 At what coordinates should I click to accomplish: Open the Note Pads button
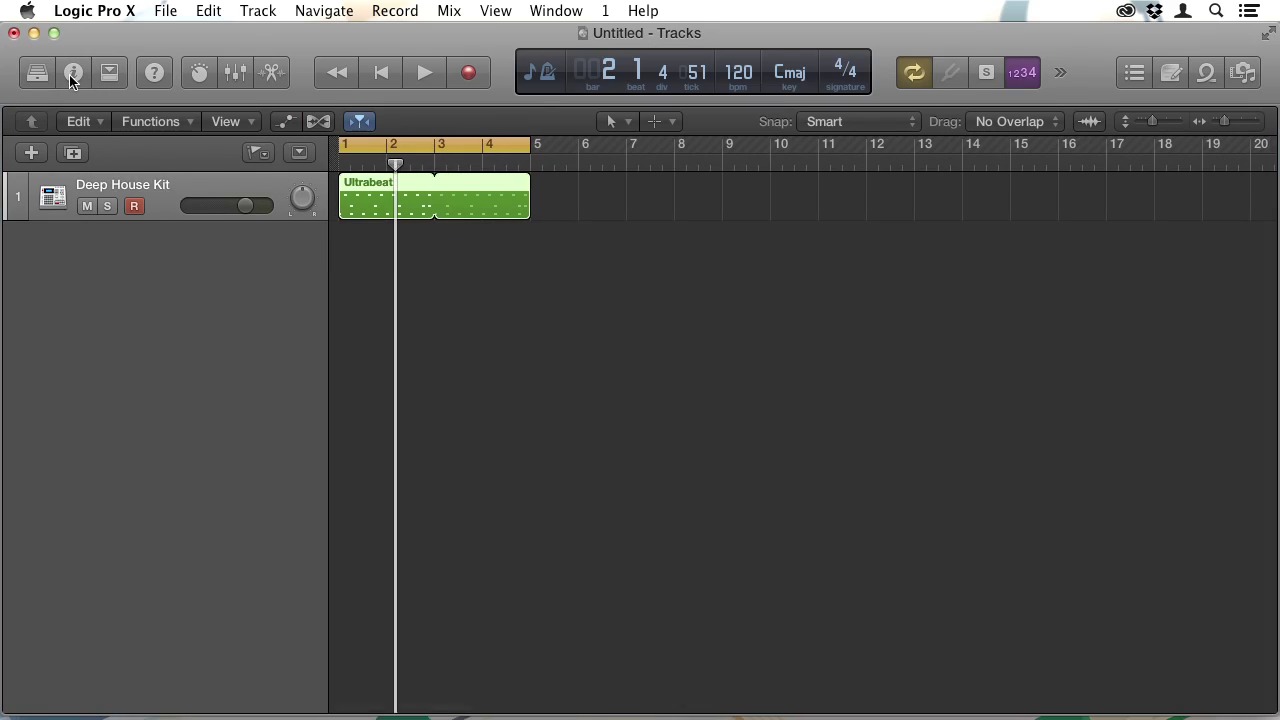[1170, 73]
